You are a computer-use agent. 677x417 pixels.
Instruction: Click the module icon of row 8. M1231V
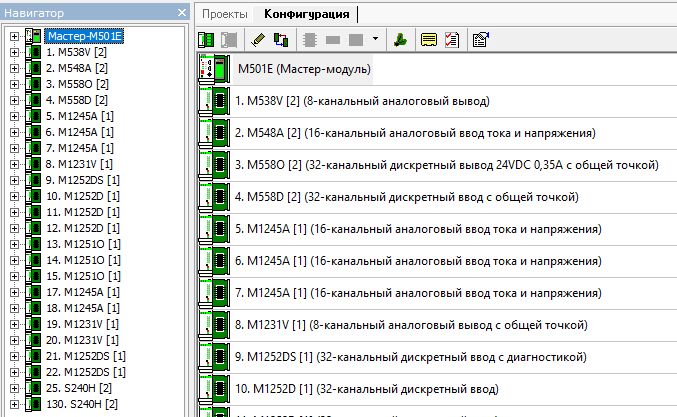(214, 325)
